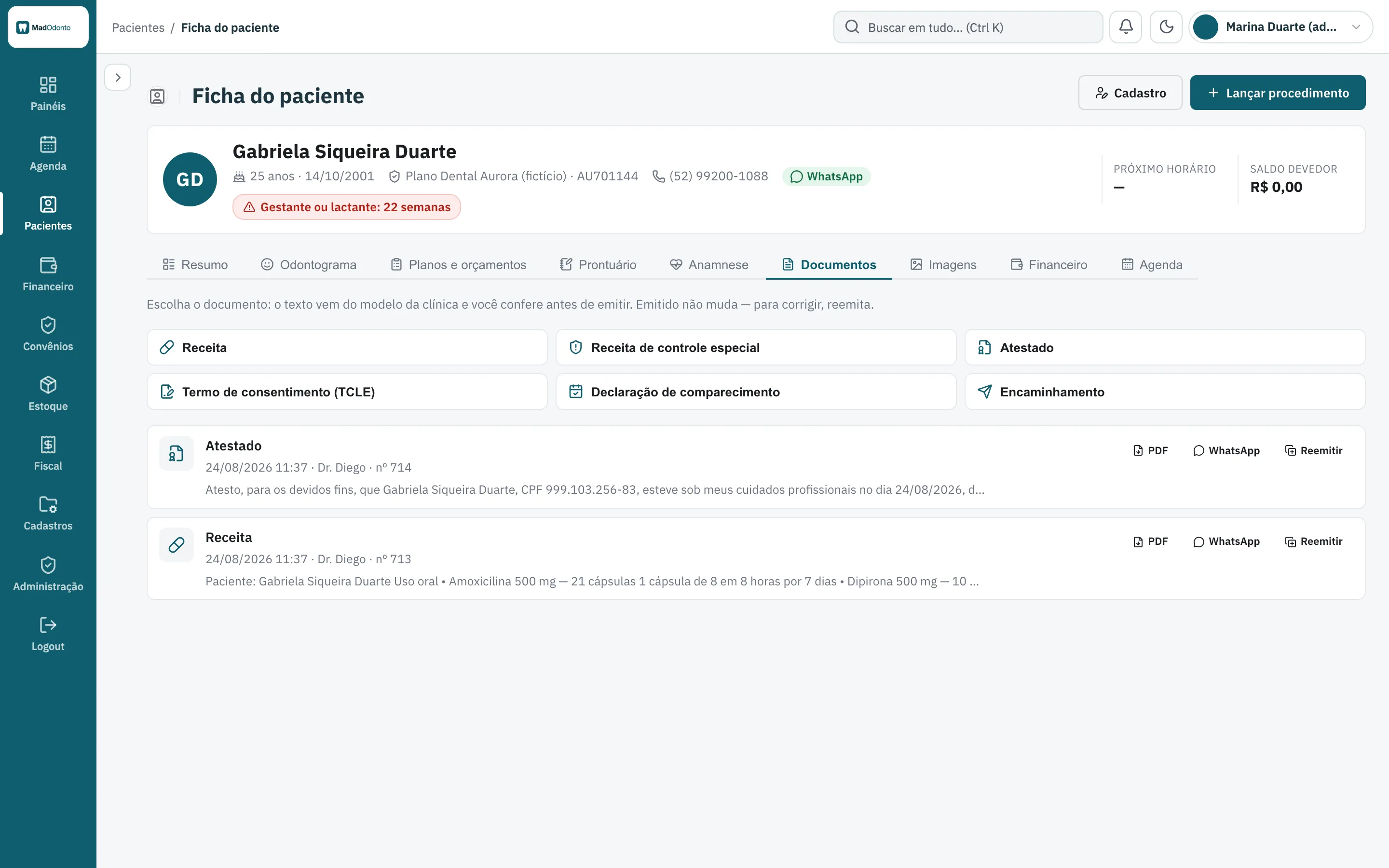Create a Termo de consentimento (TCLE)
Image resolution: width=1389 pixels, height=868 pixels.
click(x=347, y=392)
